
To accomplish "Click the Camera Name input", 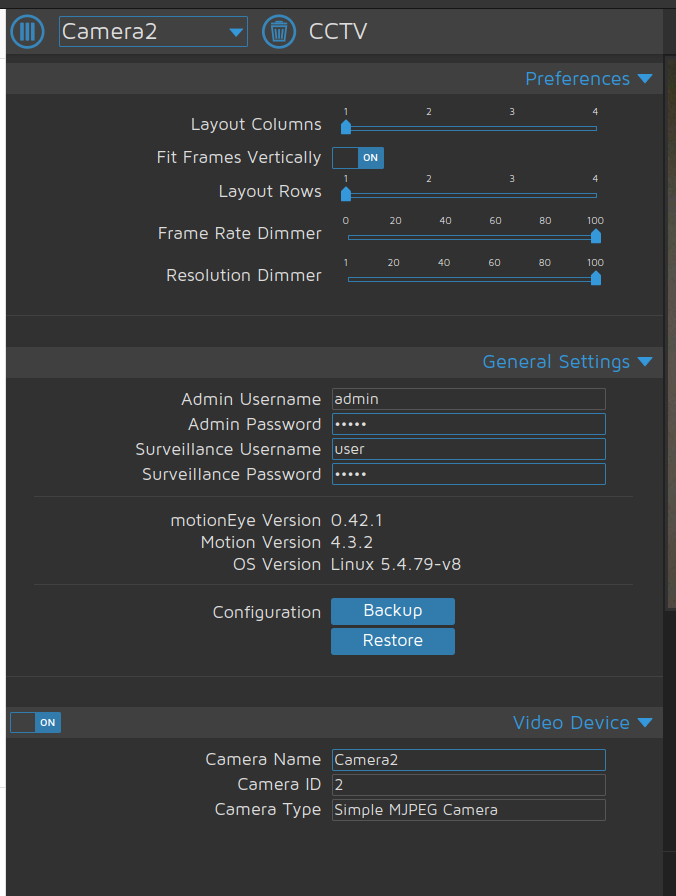I will tap(468, 760).
